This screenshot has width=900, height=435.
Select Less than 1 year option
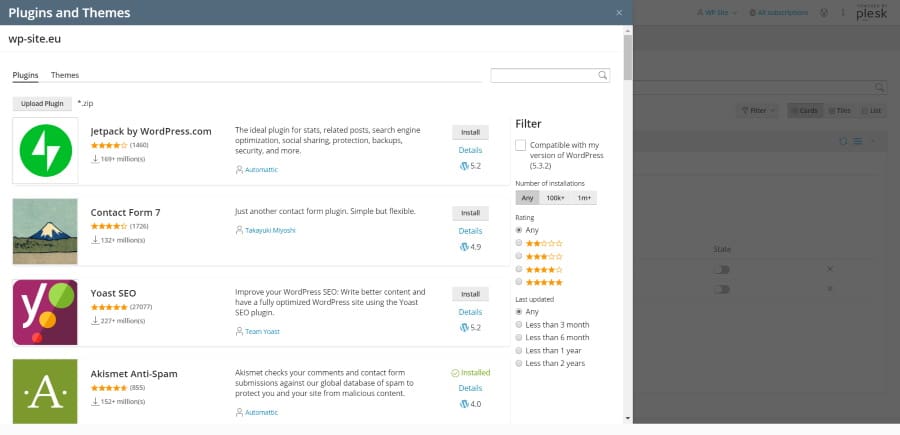tap(519, 351)
